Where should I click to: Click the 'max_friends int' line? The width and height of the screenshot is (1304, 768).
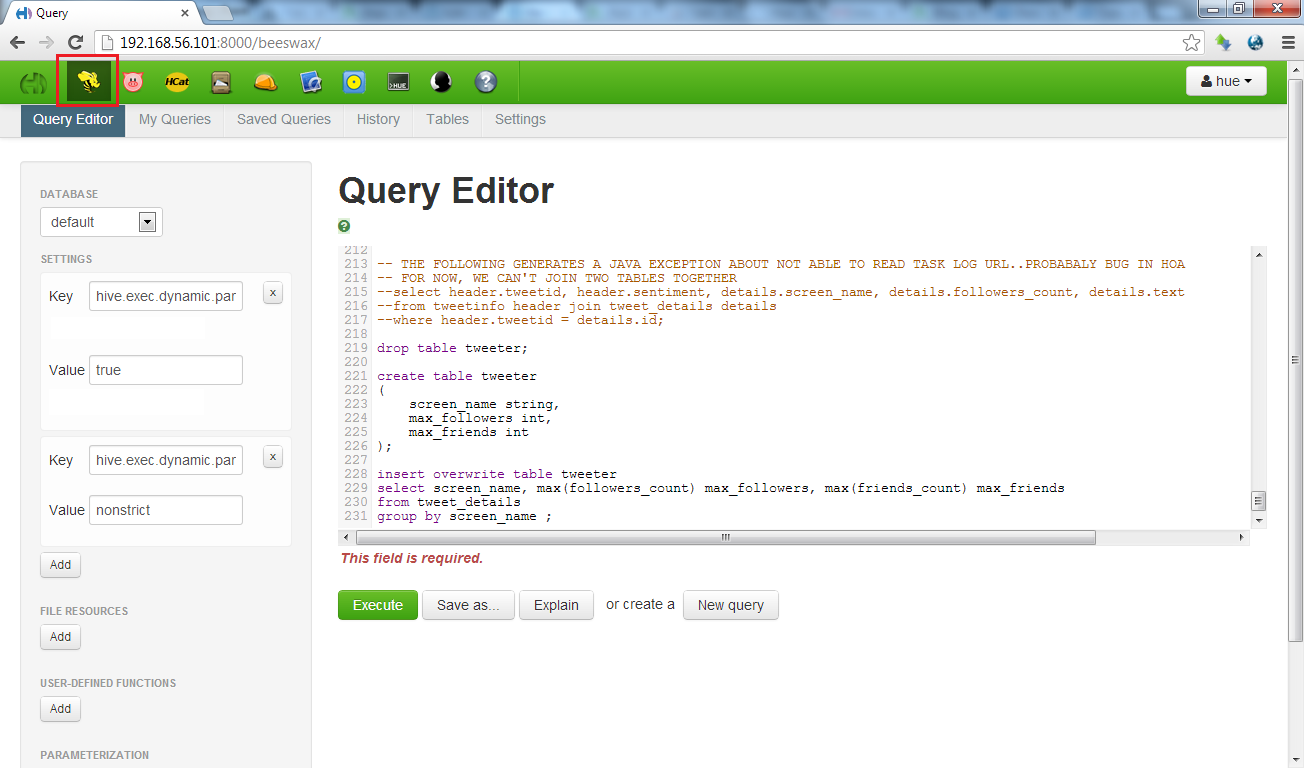coord(469,432)
